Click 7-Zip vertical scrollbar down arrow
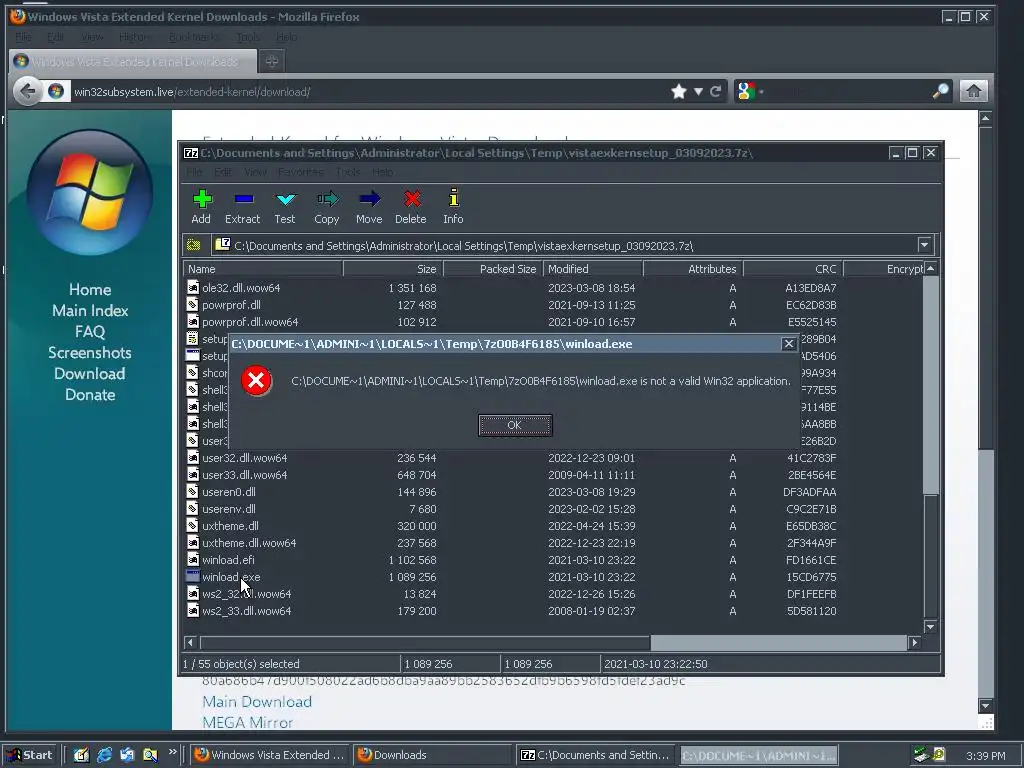 (931, 627)
